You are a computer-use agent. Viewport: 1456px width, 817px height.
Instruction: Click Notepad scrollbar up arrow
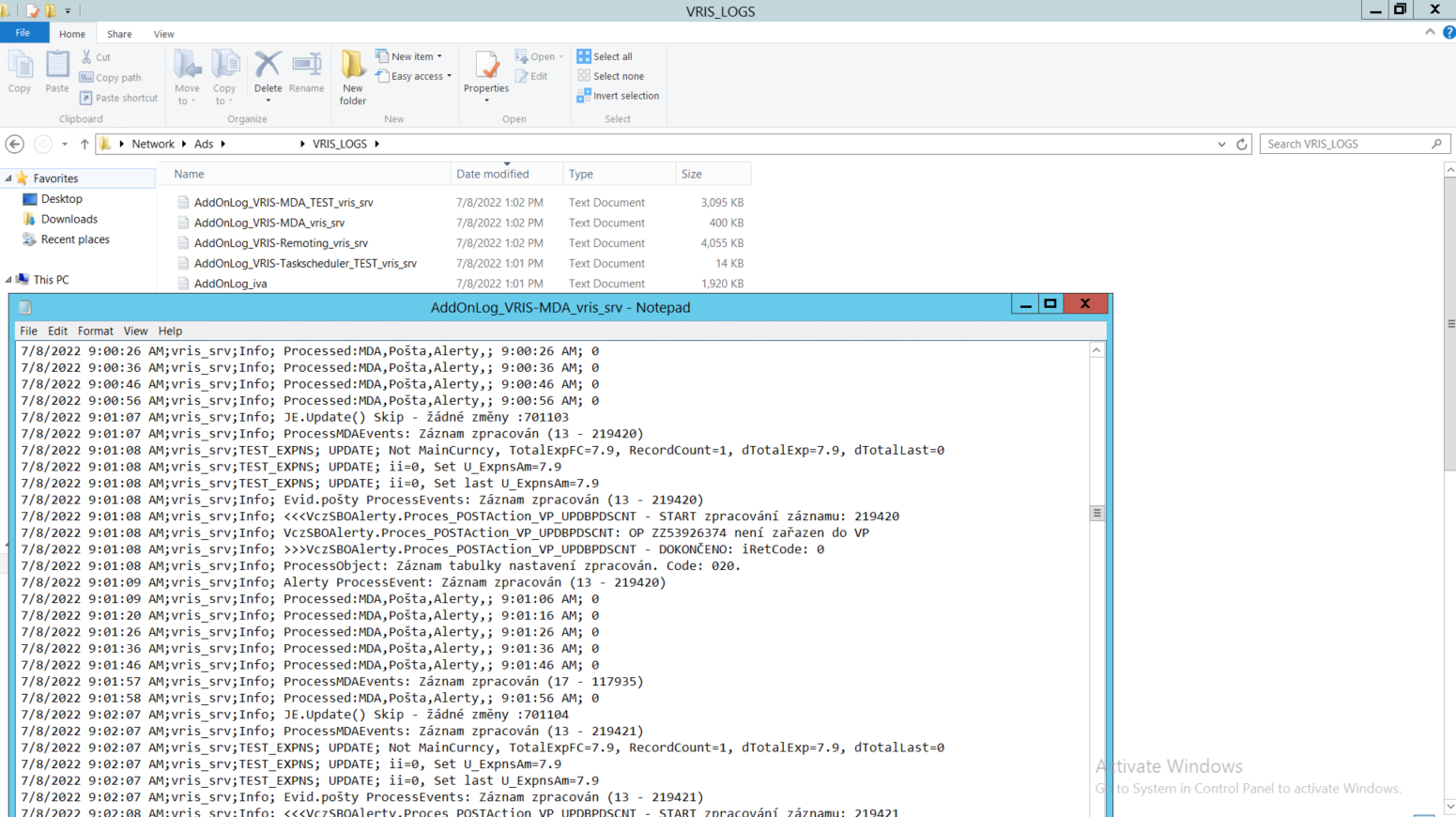[1096, 350]
